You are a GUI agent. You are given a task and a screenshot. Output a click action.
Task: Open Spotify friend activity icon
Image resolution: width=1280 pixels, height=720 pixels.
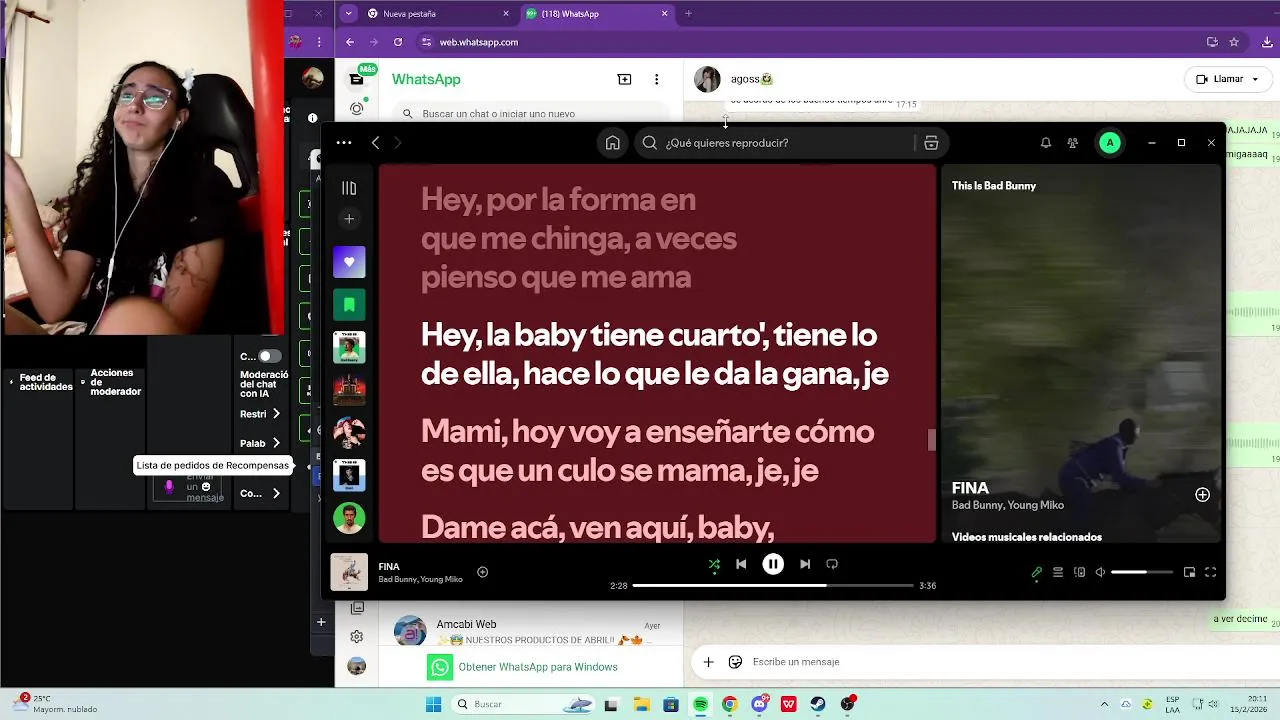click(x=1073, y=143)
